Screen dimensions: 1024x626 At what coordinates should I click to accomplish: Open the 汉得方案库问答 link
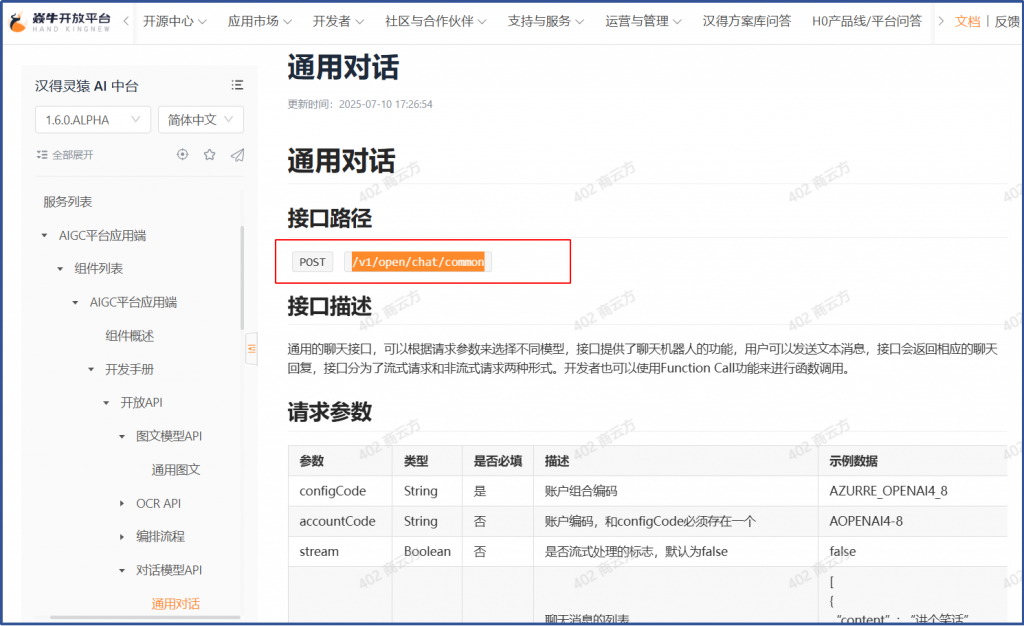(x=746, y=21)
